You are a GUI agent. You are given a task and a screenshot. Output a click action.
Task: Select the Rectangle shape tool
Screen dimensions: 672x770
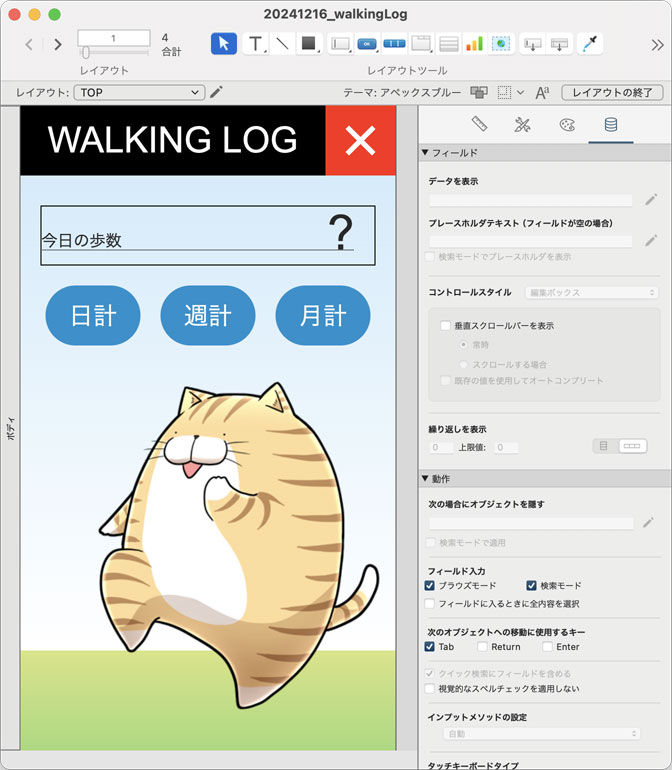tap(309, 44)
